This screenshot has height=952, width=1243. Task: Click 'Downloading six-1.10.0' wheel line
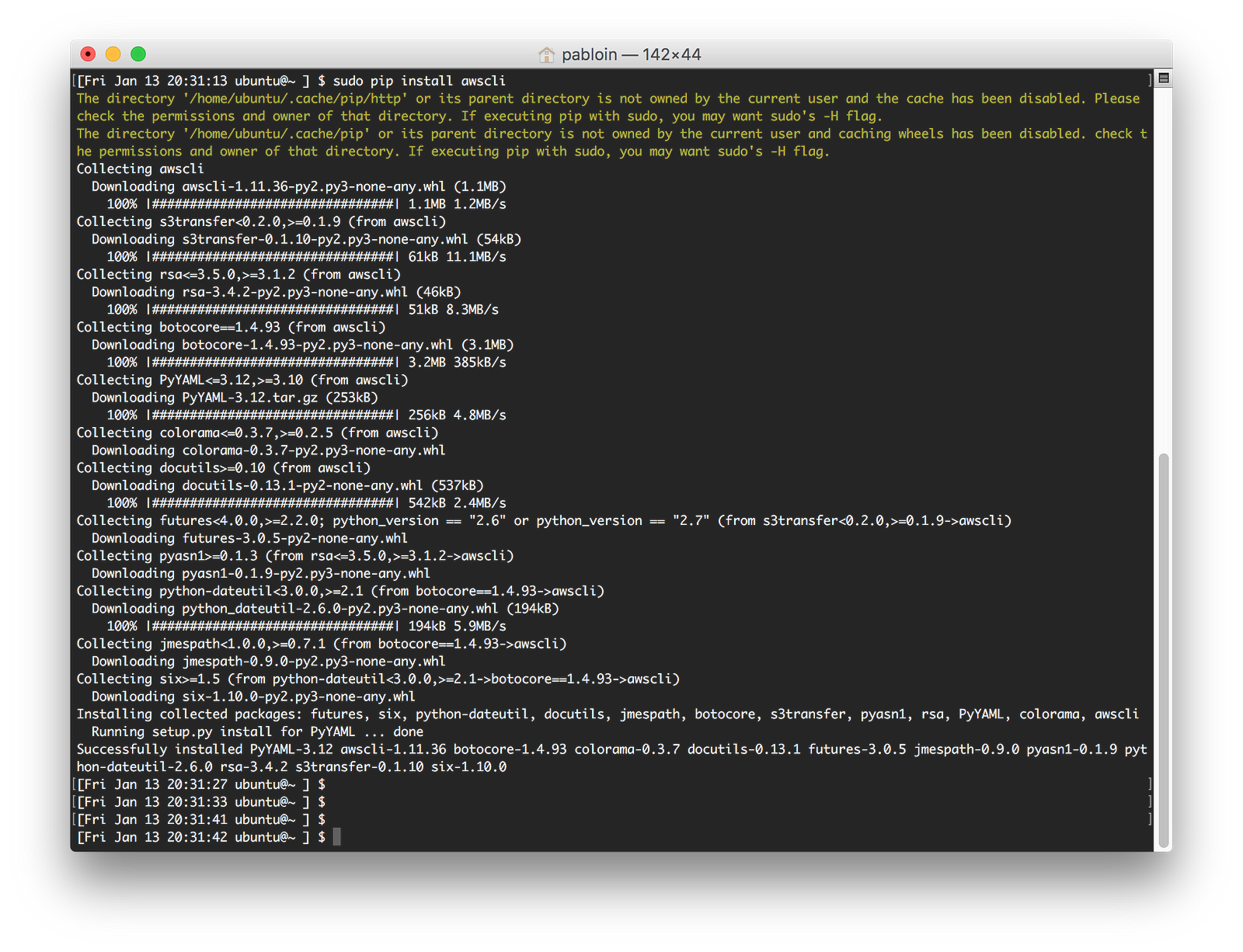pos(253,697)
